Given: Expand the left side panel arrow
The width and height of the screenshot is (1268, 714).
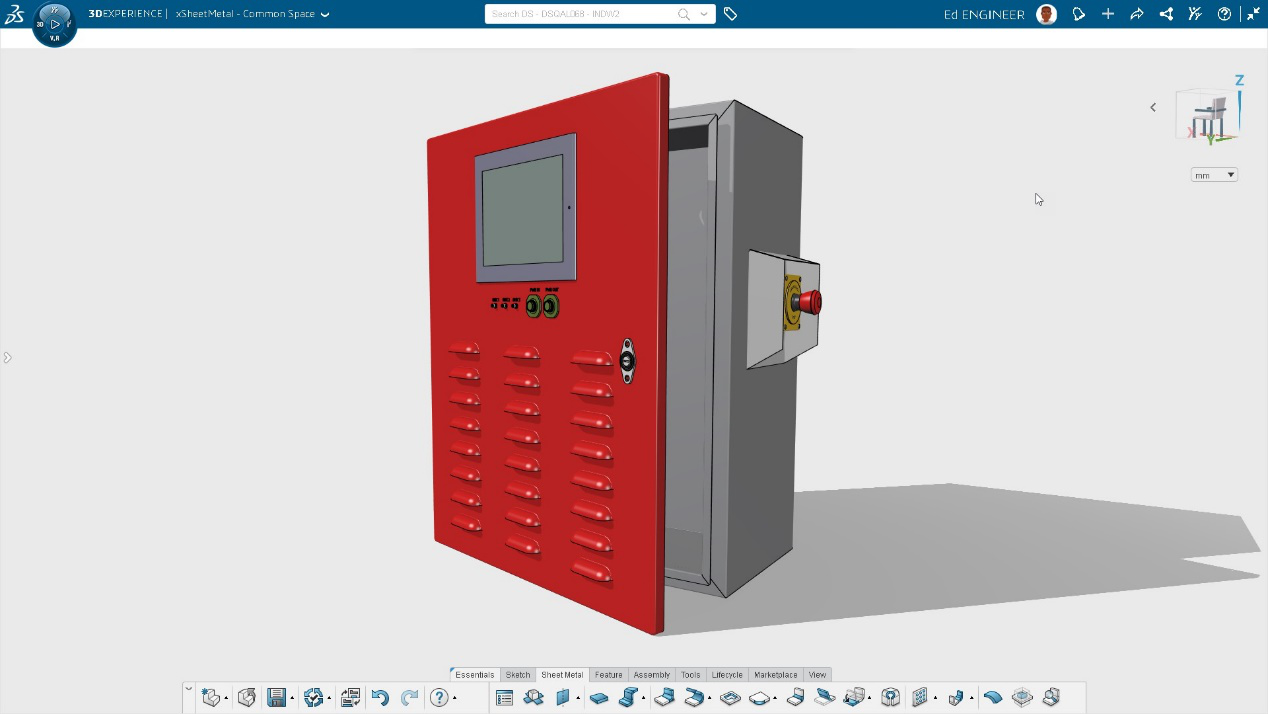Looking at the screenshot, I should [7, 357].
